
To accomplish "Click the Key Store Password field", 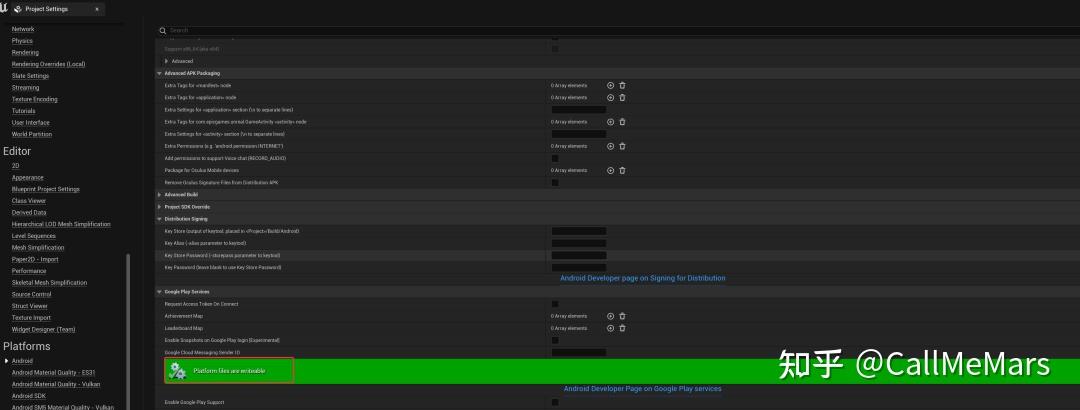I will (x=579, y=256).
